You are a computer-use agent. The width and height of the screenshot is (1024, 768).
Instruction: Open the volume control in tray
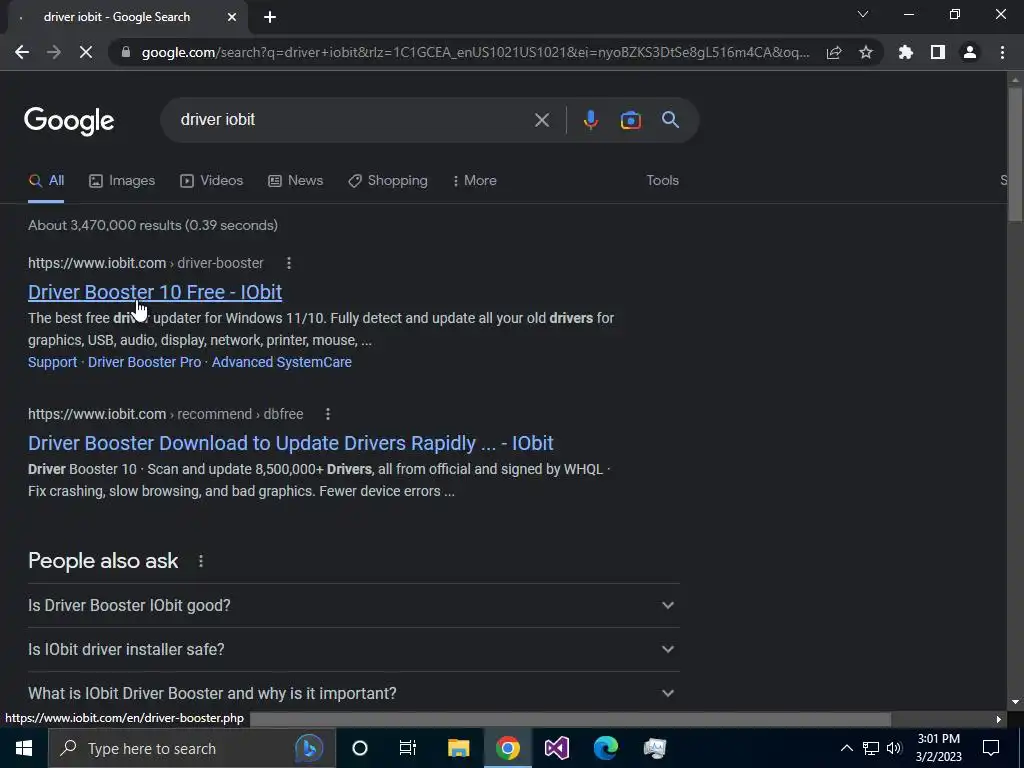point(895,748)
